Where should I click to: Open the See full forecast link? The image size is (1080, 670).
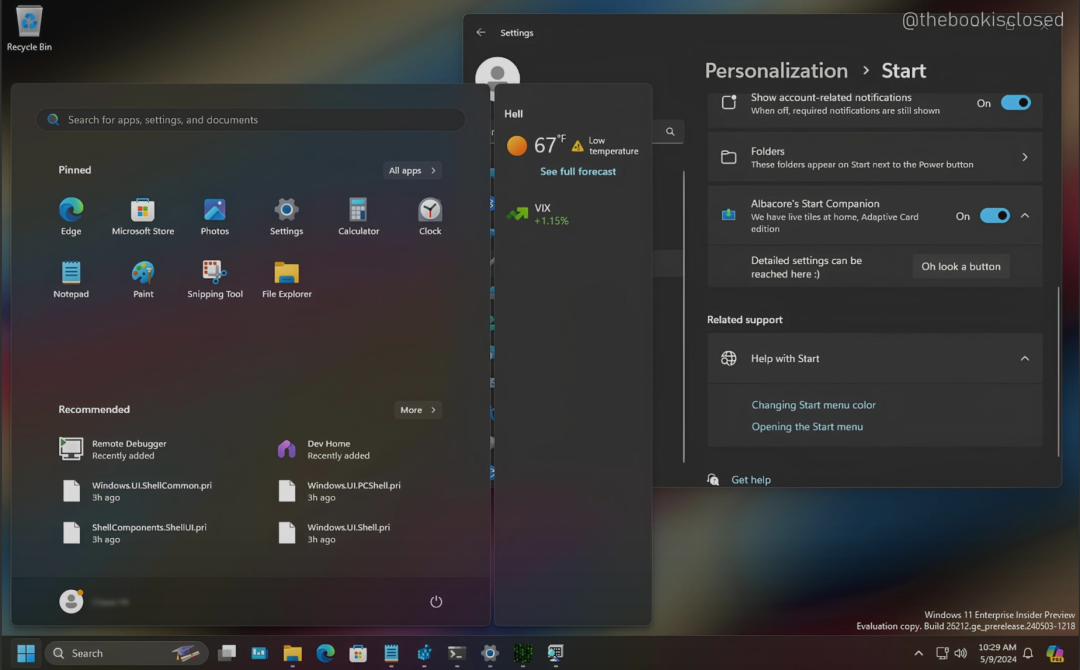coord(578,172)
